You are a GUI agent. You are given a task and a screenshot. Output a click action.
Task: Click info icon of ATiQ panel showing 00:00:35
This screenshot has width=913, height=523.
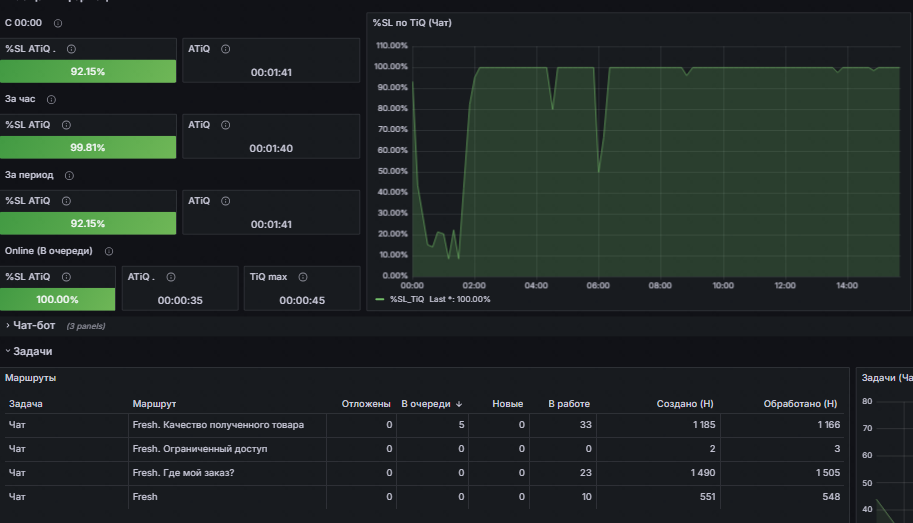coord(171,277)
